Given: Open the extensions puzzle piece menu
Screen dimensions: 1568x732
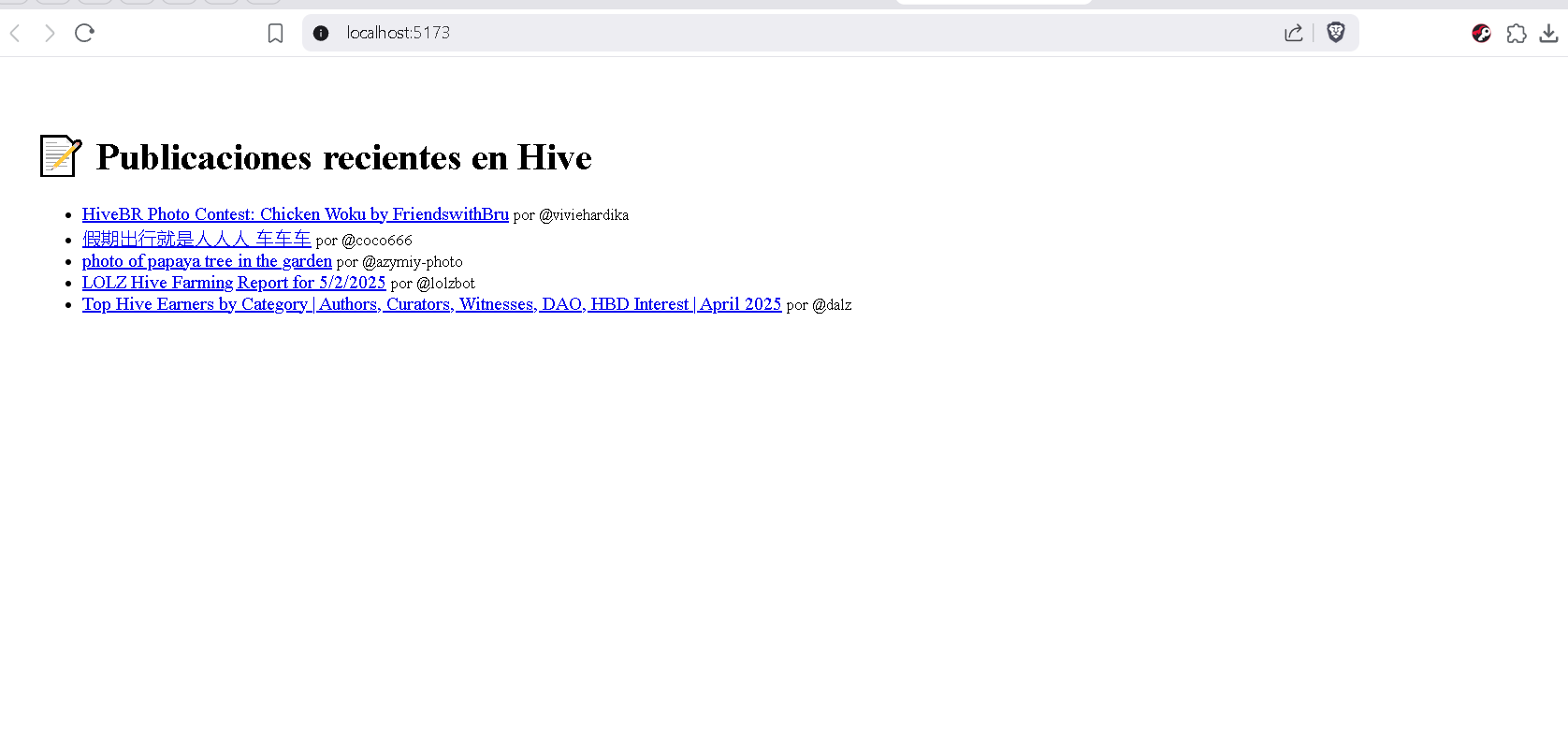Looking at the screenshot, I should [1517, 34].
